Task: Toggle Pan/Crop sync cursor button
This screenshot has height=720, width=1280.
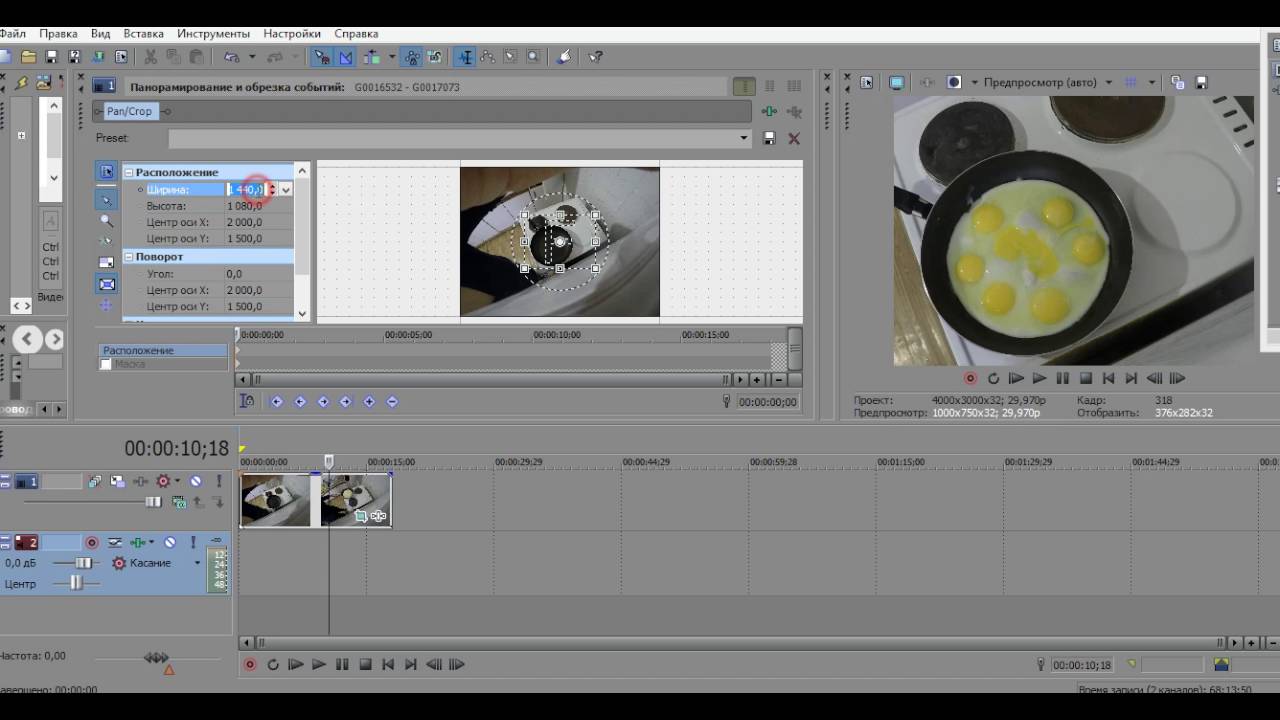Action: pyautogui.click(x=246, y=401)
